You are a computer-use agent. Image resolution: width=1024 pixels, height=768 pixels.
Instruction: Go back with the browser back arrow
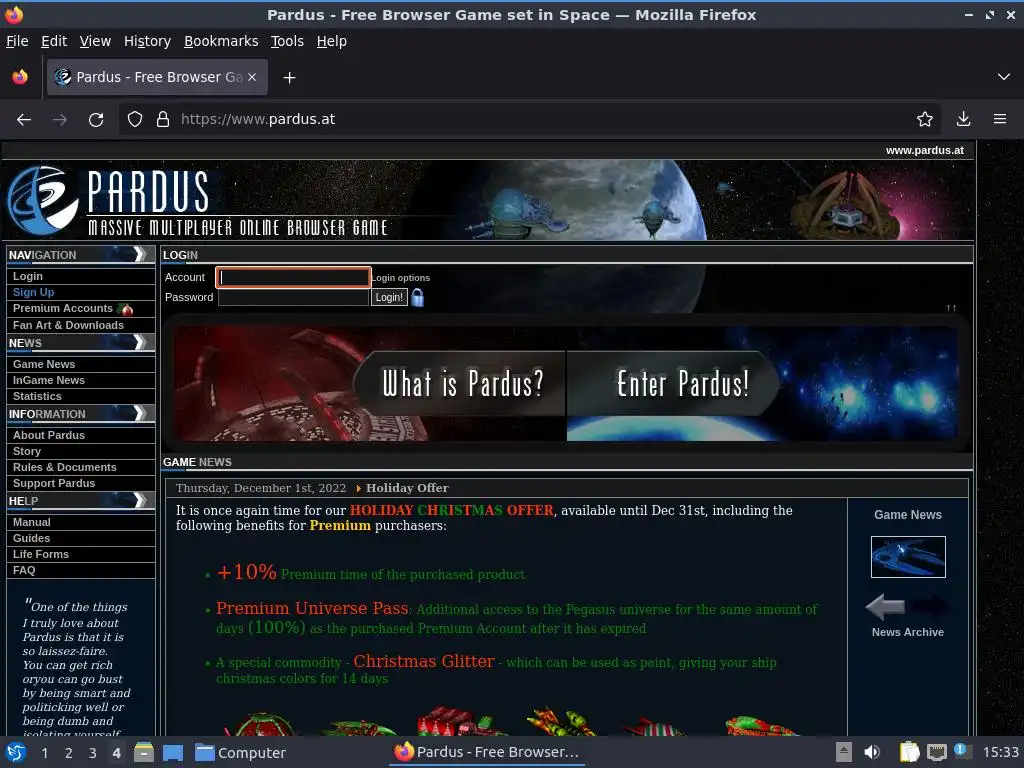tap(24, 120)
